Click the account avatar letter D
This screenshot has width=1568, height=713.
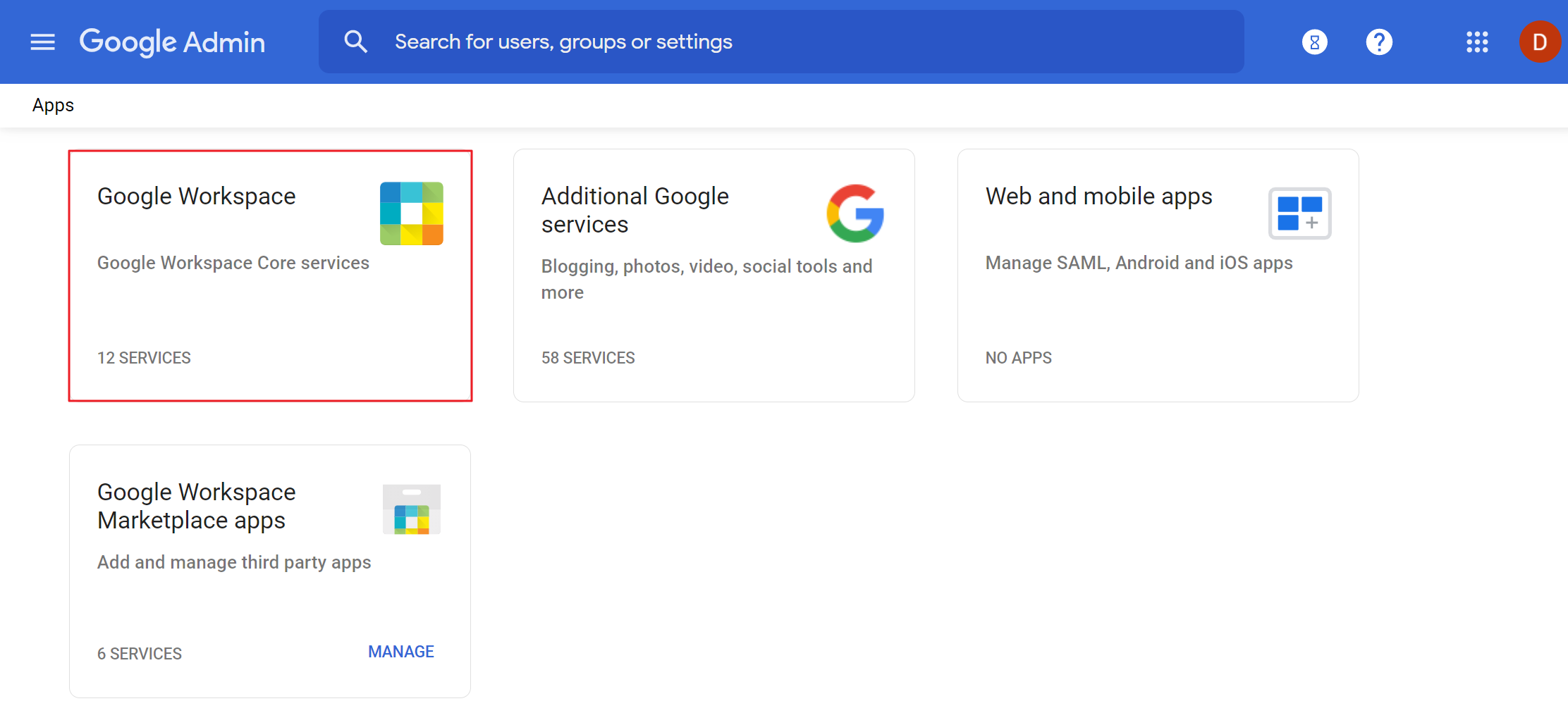point(1539,42)
